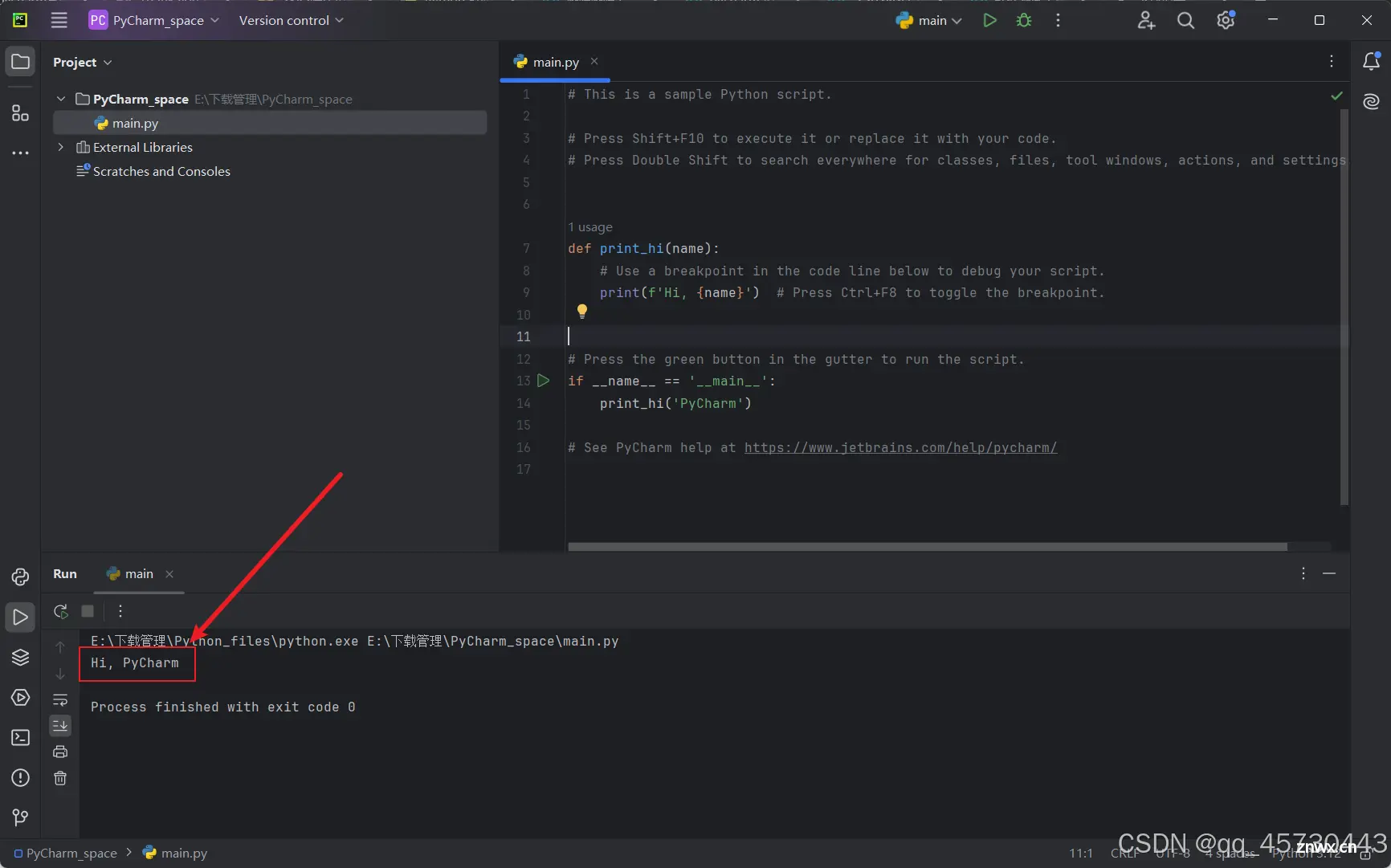
Task: Open Project view selector dropdown
Action: click(83, 62)
